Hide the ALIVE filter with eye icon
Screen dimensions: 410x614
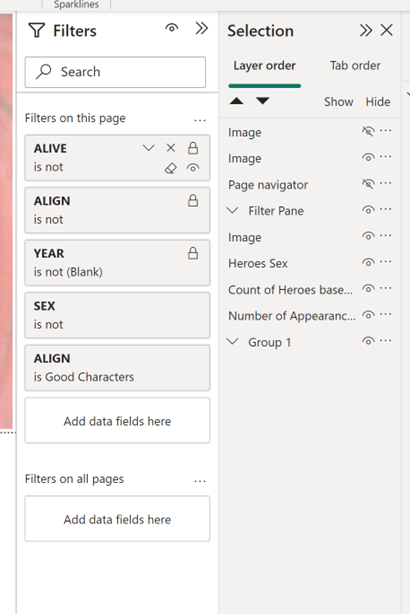[193, 168]
